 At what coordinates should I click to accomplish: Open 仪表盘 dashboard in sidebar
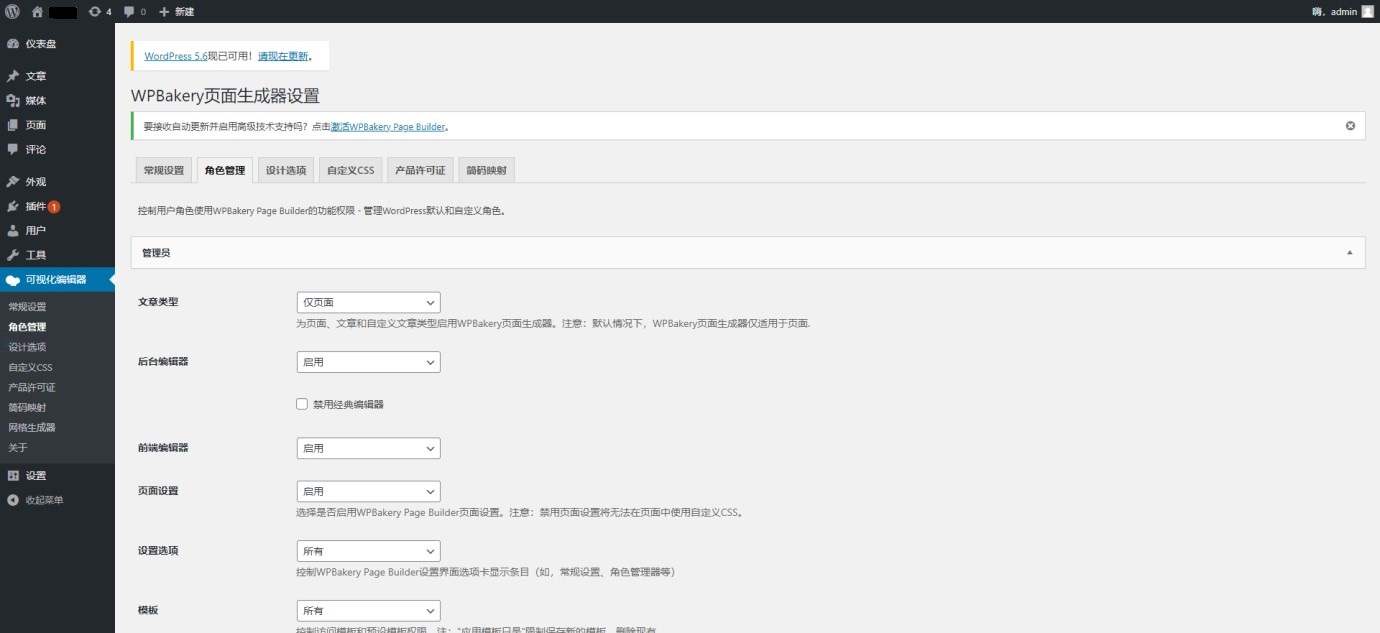(x=57, y=44)
